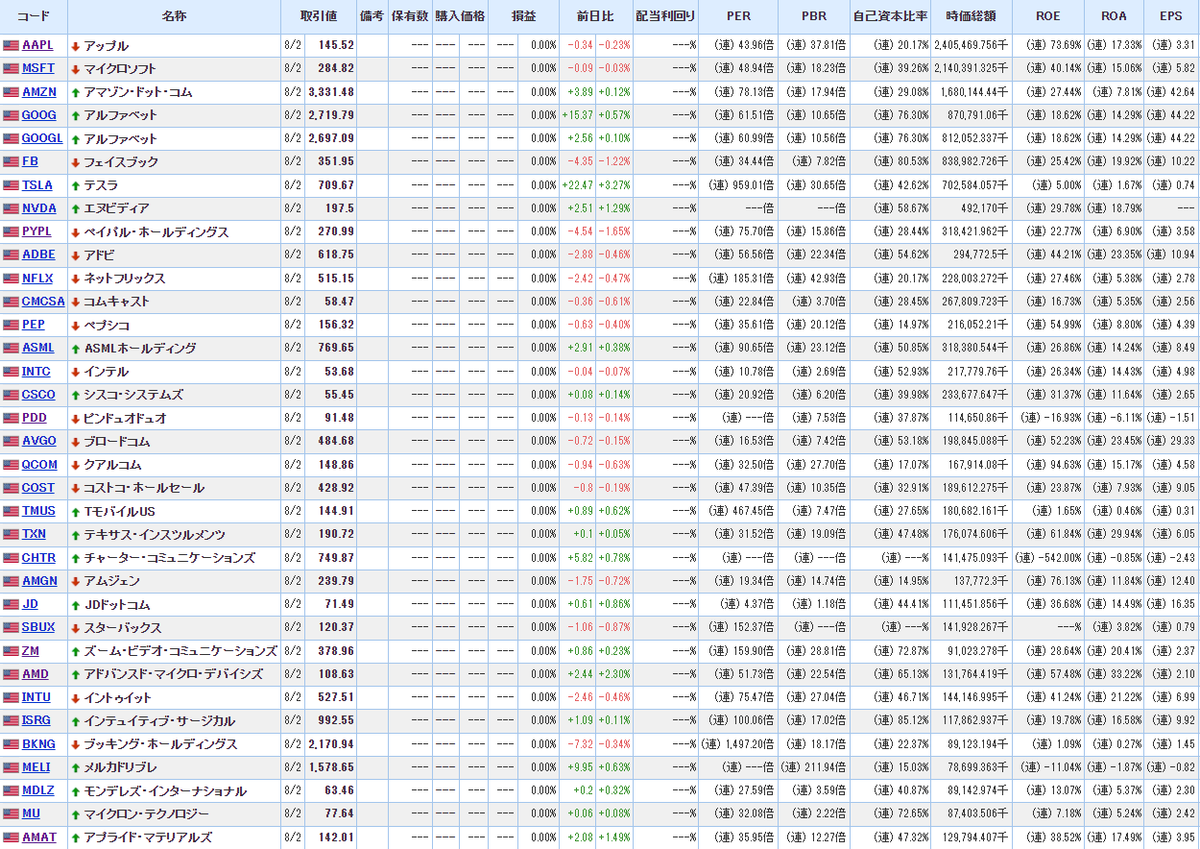The width and height of the screenshot is (1200, 849).
Task: Open the TSLA ticker link
Action: [x=37, y=185]
